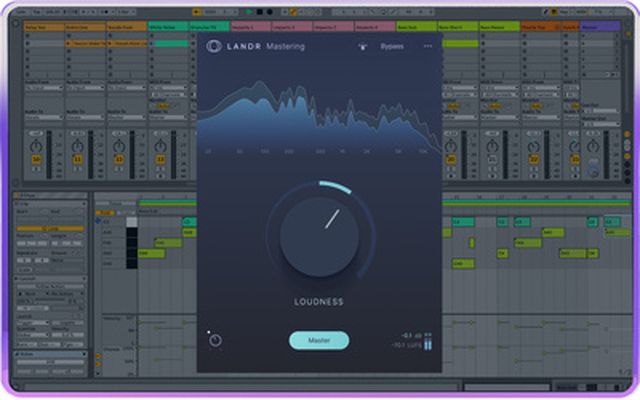The height and width of the screenshot is (400, 640).
Task: Toggle track activator 12
Action: [119, 160]
